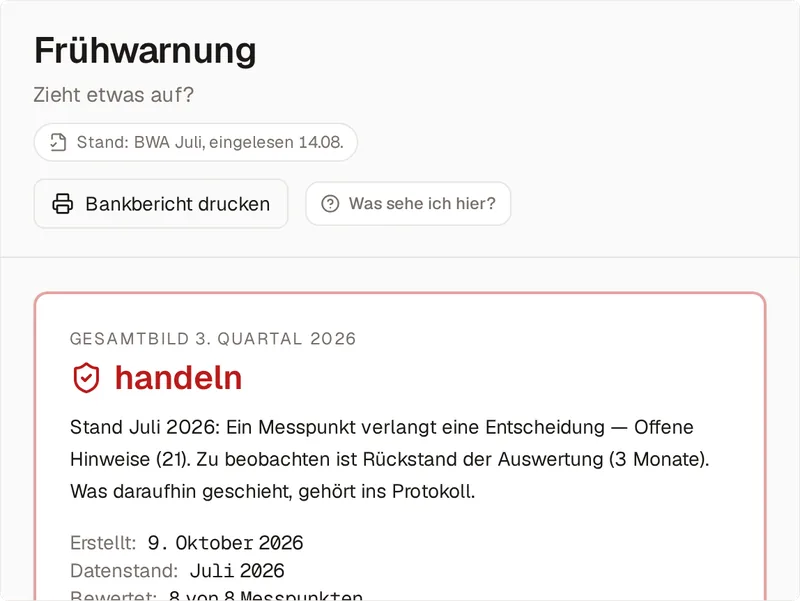The height and width of the screenshot is (601, 800).
Task: Click the Datenstand value 'Juli 2026'
Action: (237, 571)
